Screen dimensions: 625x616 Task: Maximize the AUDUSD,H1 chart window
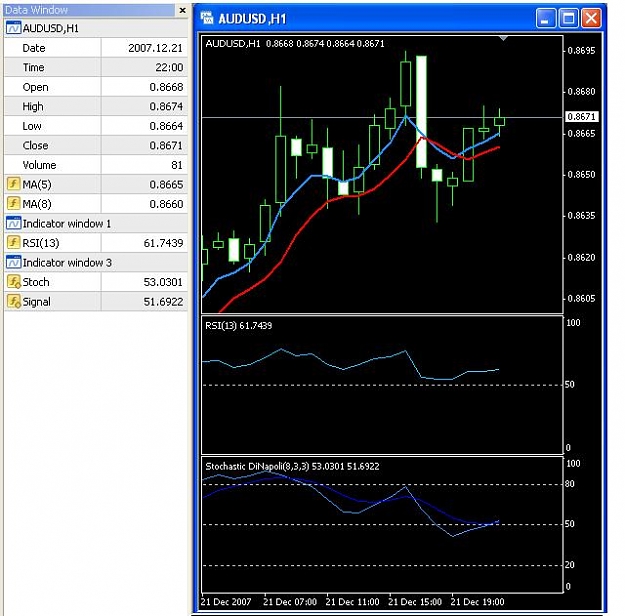[568, 18]
